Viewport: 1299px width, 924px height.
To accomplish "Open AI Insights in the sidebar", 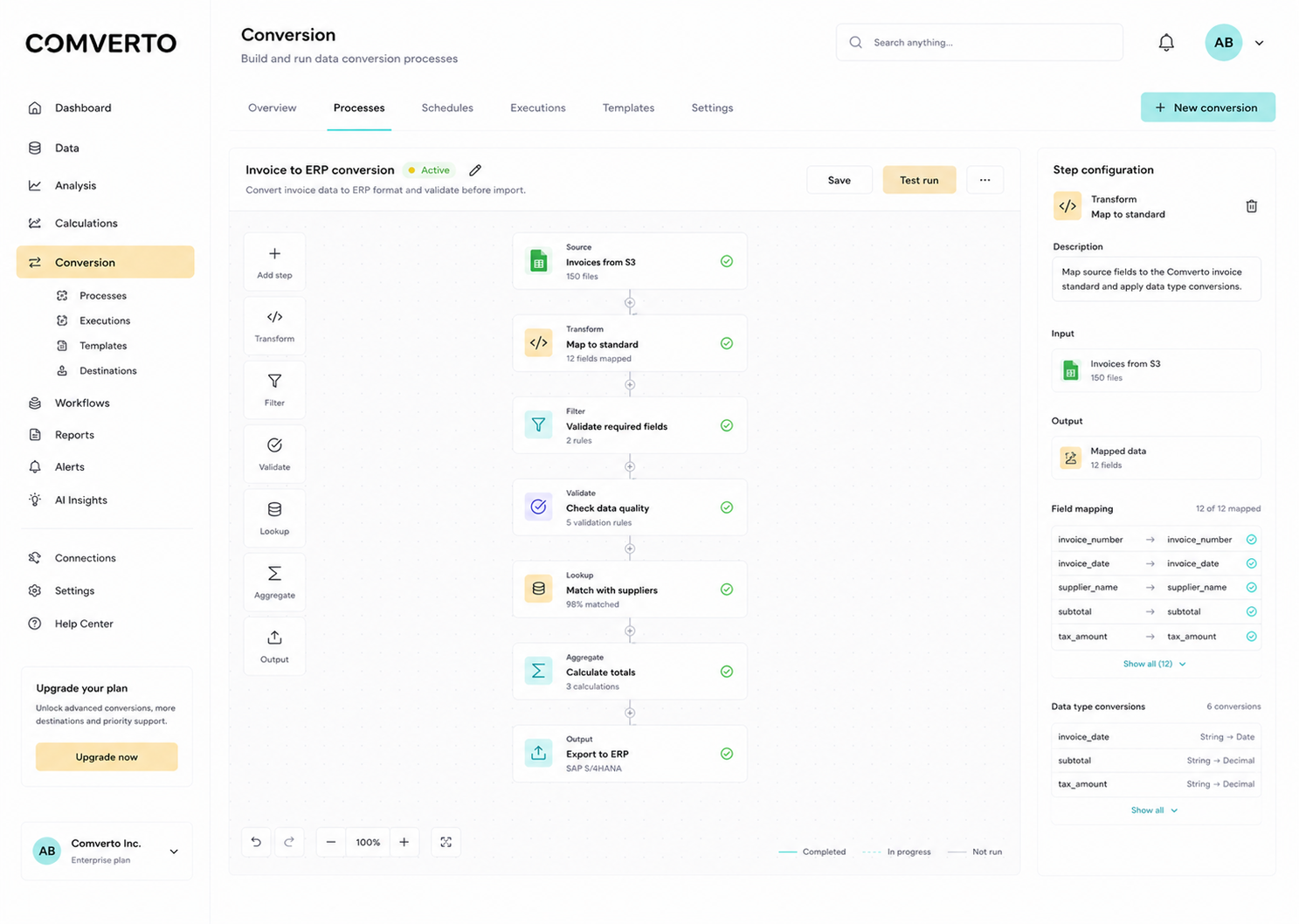I will point(81,500).
